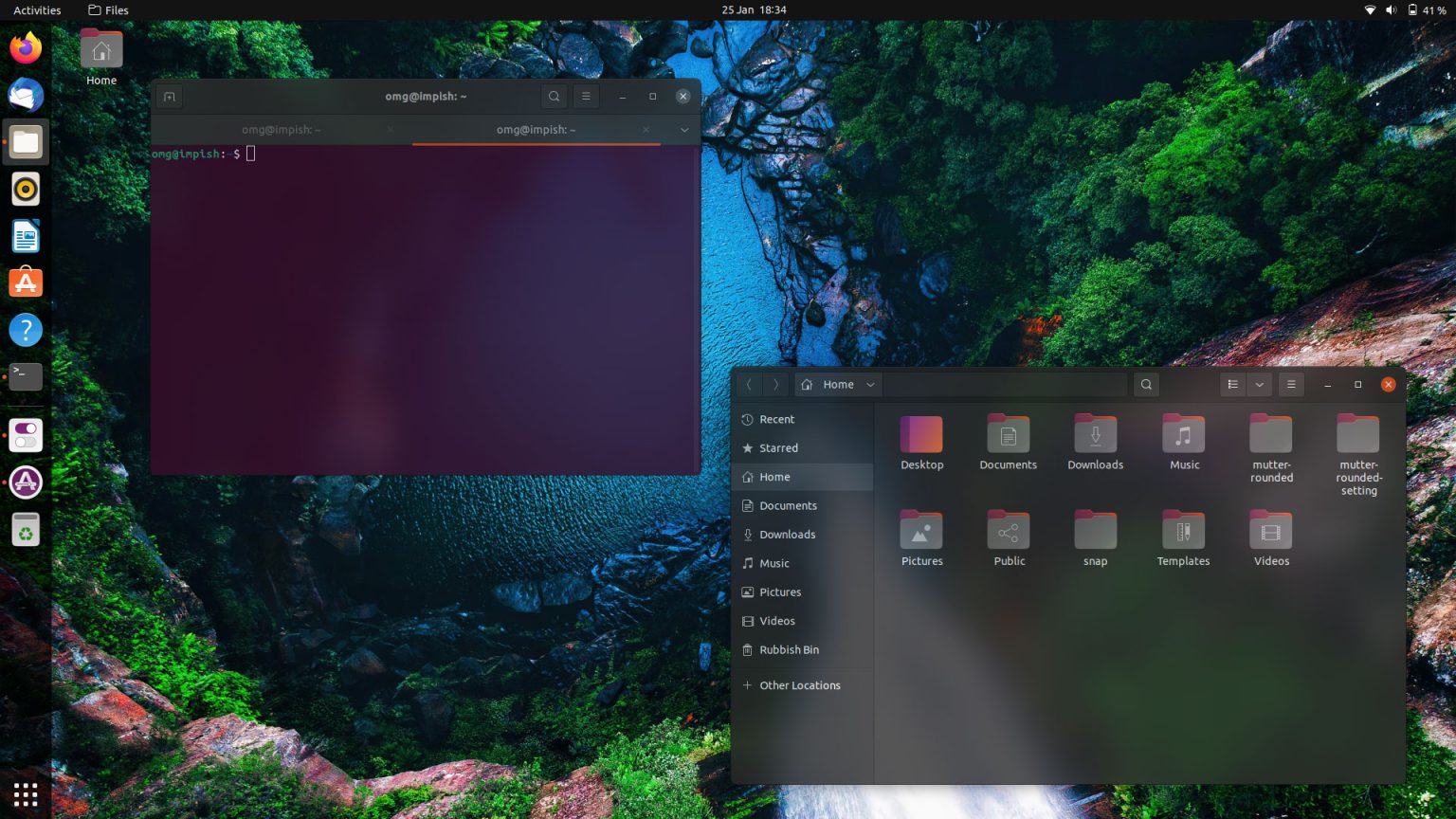The height and width of the screenshot is (819, 1456).
Task: Click the Files search icon
Action: click(1146, 385)
